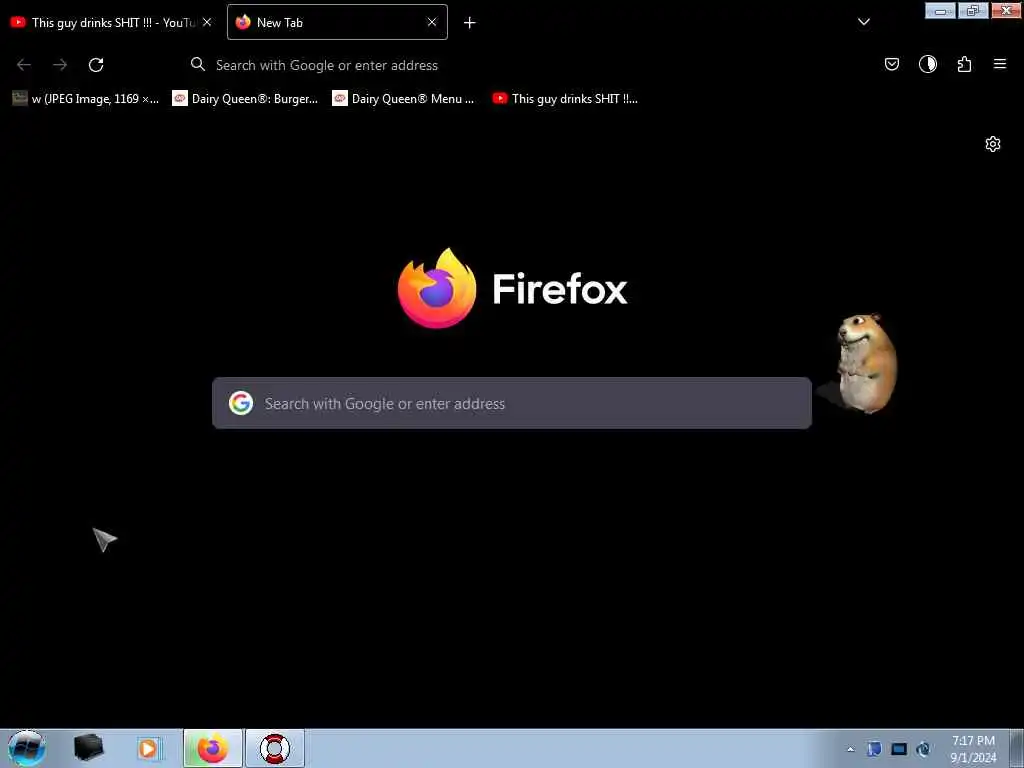
Task: Show hidden system tray icons arrow
Action: 850,749
